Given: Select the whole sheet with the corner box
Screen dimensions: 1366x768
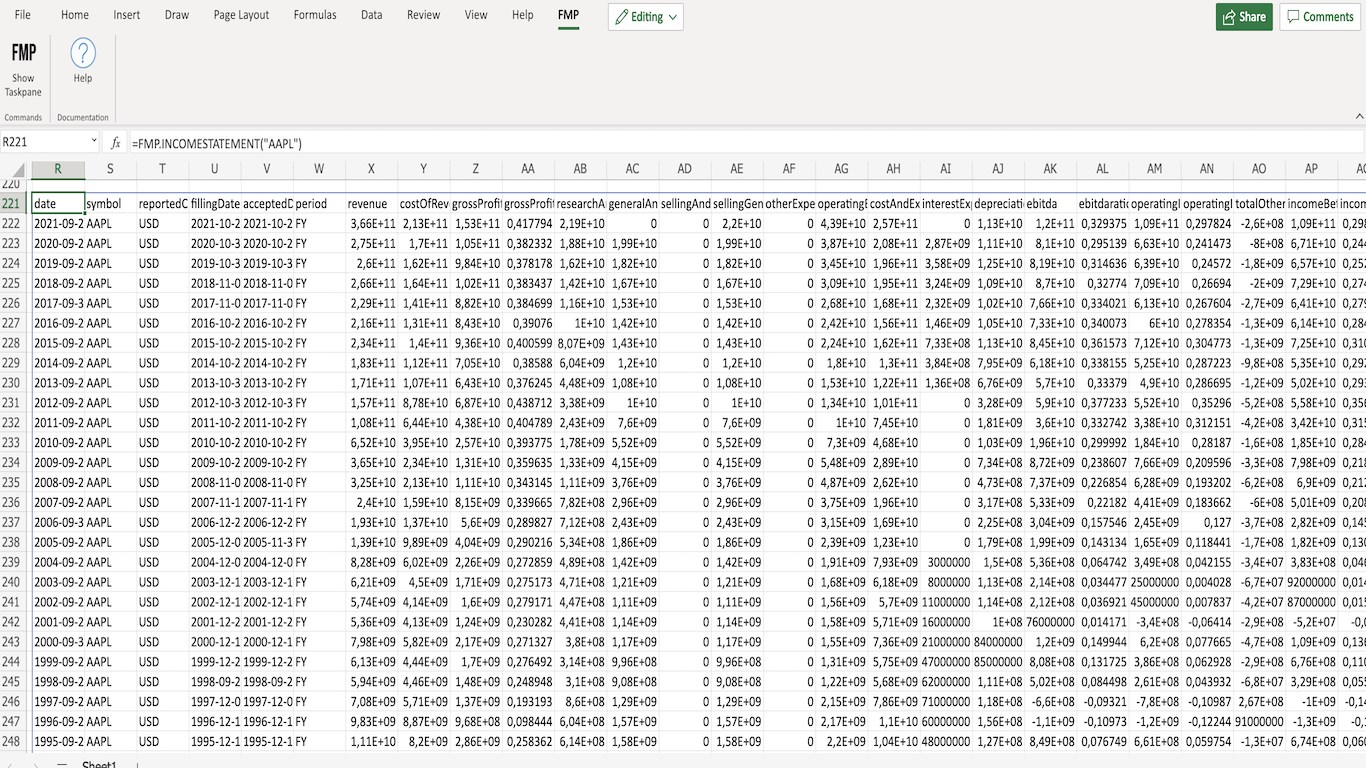Looking at the screenshot, I should click(15, 169).
